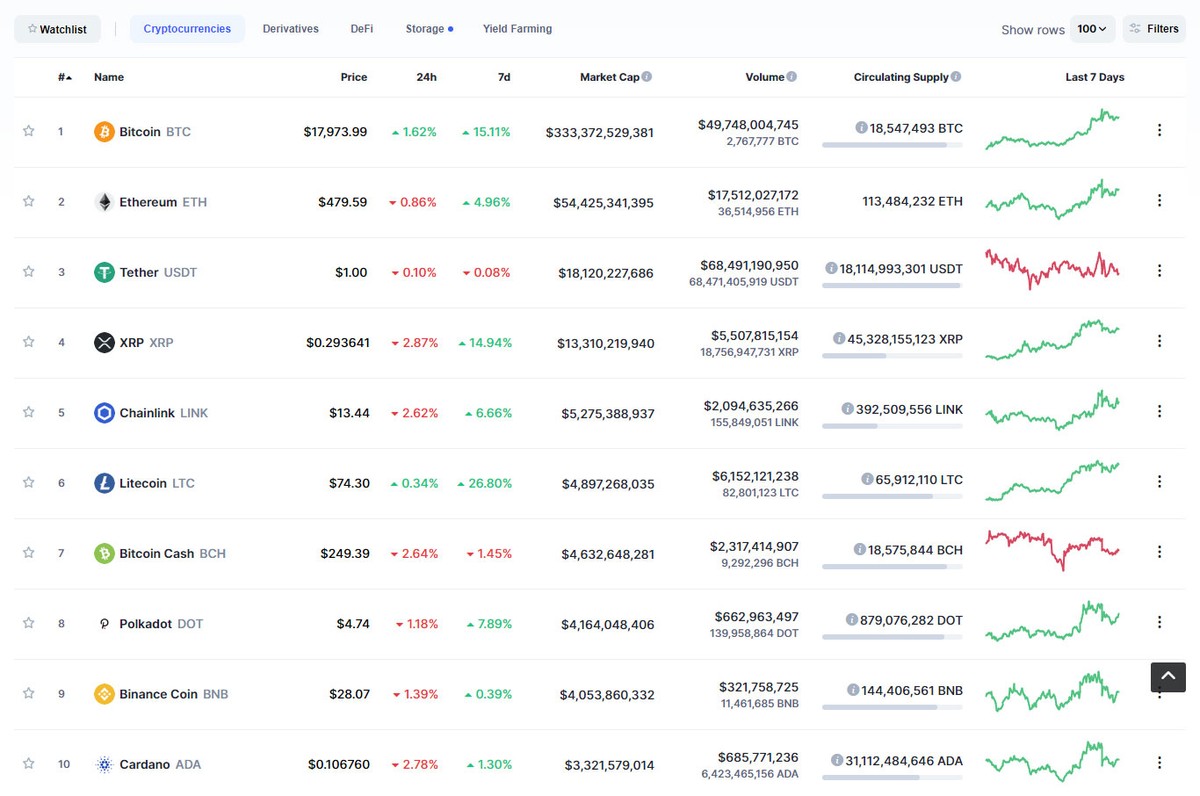1200x796 pixels.
Task: Open the Filters panel
Action: [x=1154, y=28]
